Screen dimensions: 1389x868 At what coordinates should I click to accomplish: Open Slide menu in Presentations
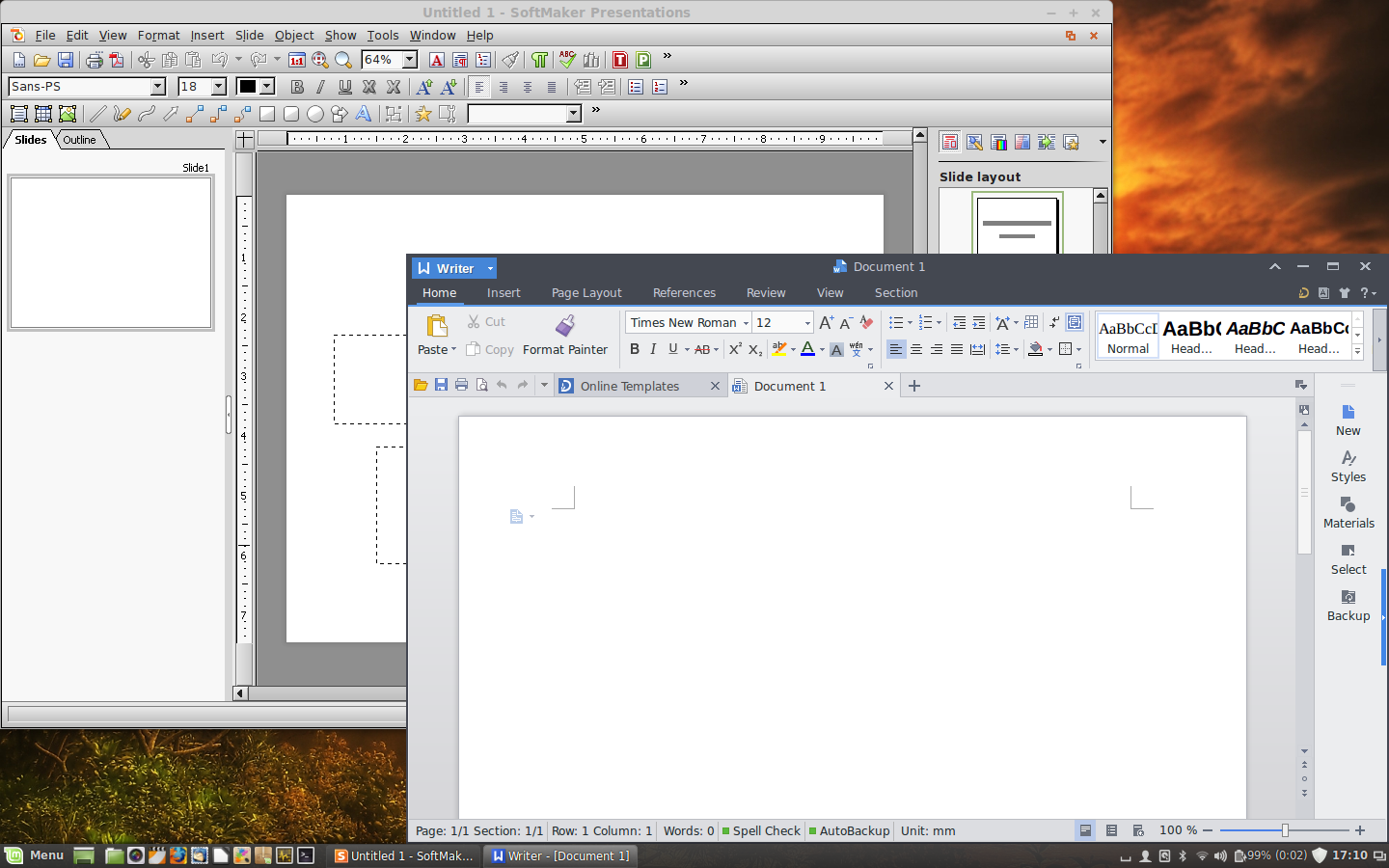point(249,35)
